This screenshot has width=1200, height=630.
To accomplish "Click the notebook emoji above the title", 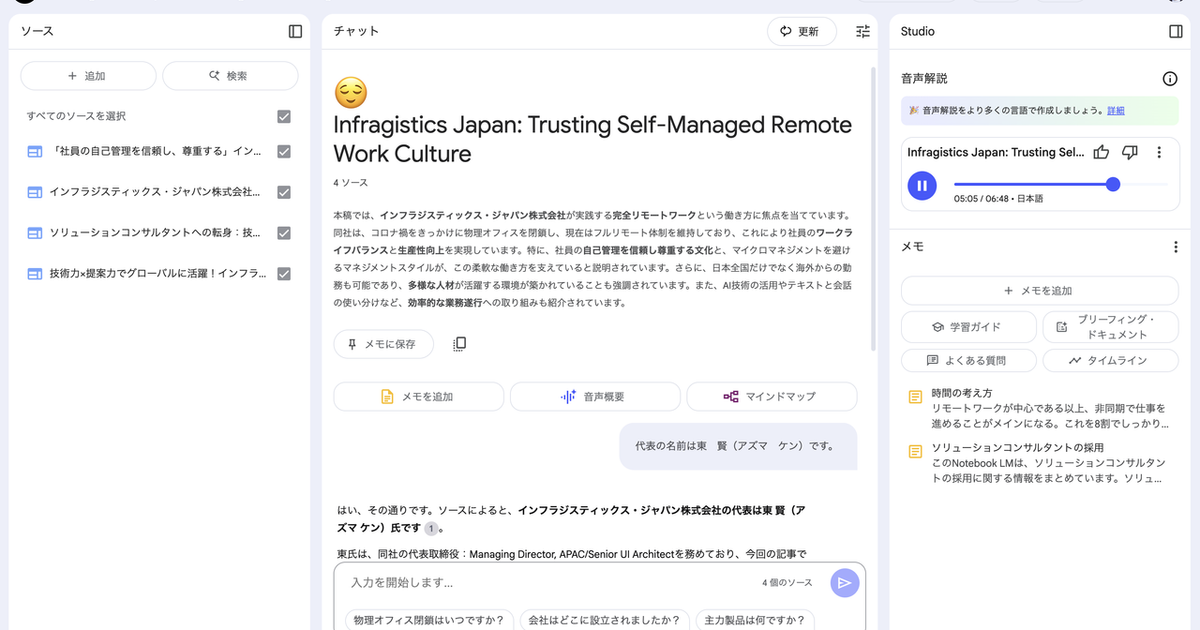I will pos(351,93).
